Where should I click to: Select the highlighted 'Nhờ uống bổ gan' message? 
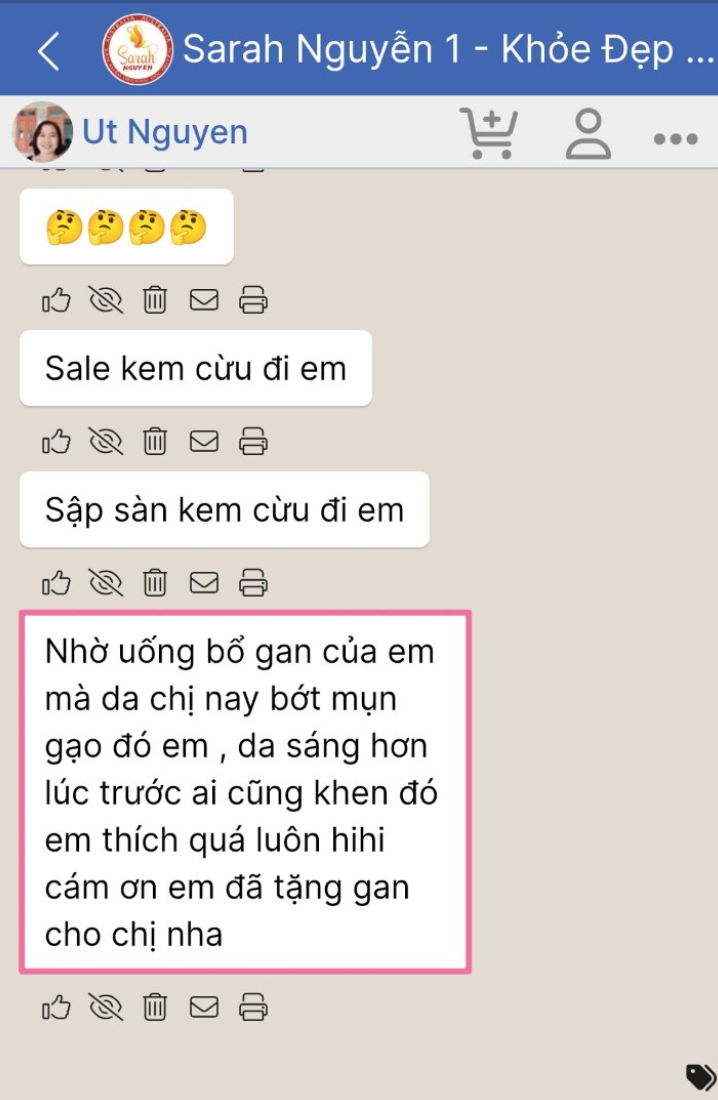[x=245, y=792]
